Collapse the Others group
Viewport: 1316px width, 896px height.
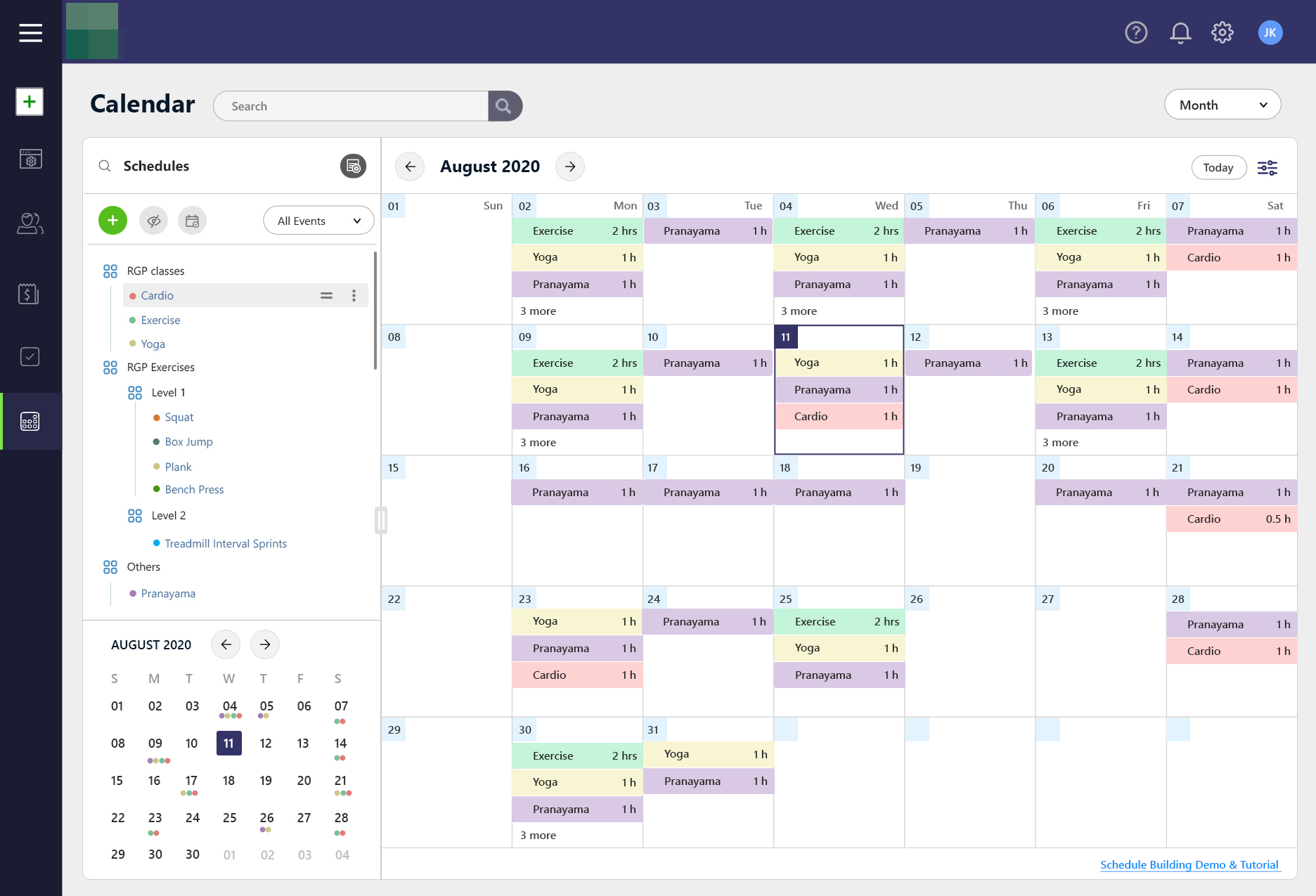110,567
